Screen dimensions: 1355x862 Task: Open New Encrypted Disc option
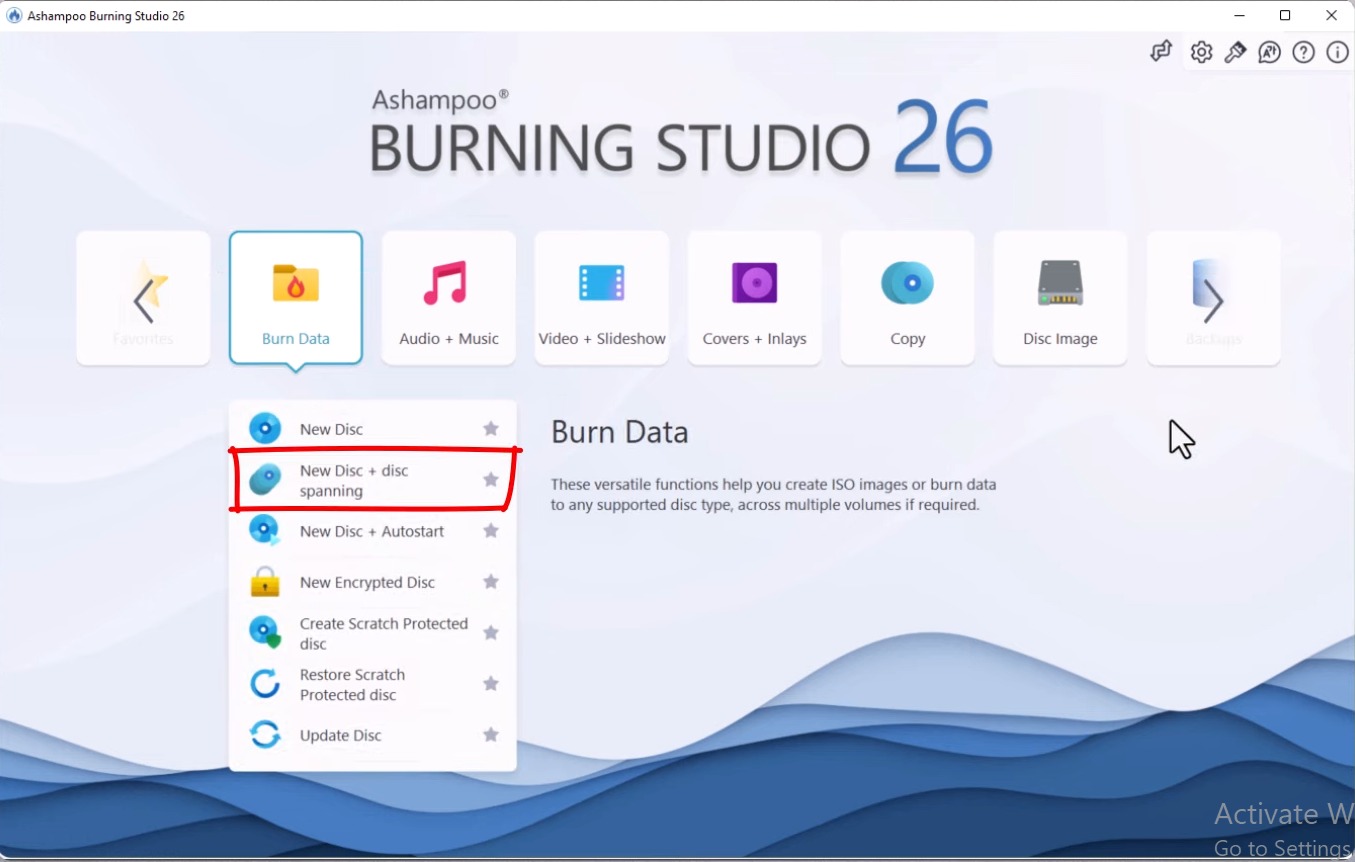click(373, 582)
